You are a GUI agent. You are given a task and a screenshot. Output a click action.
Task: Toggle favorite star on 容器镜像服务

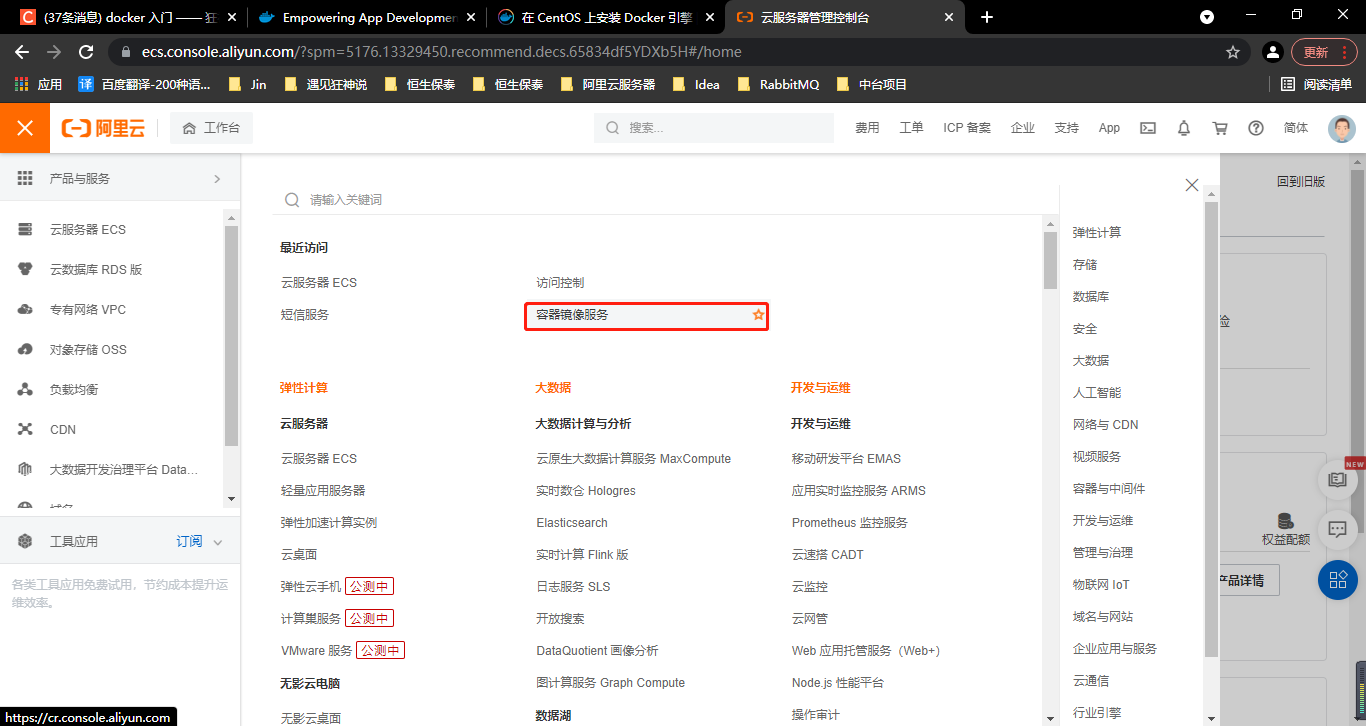[x=758, y=315]
